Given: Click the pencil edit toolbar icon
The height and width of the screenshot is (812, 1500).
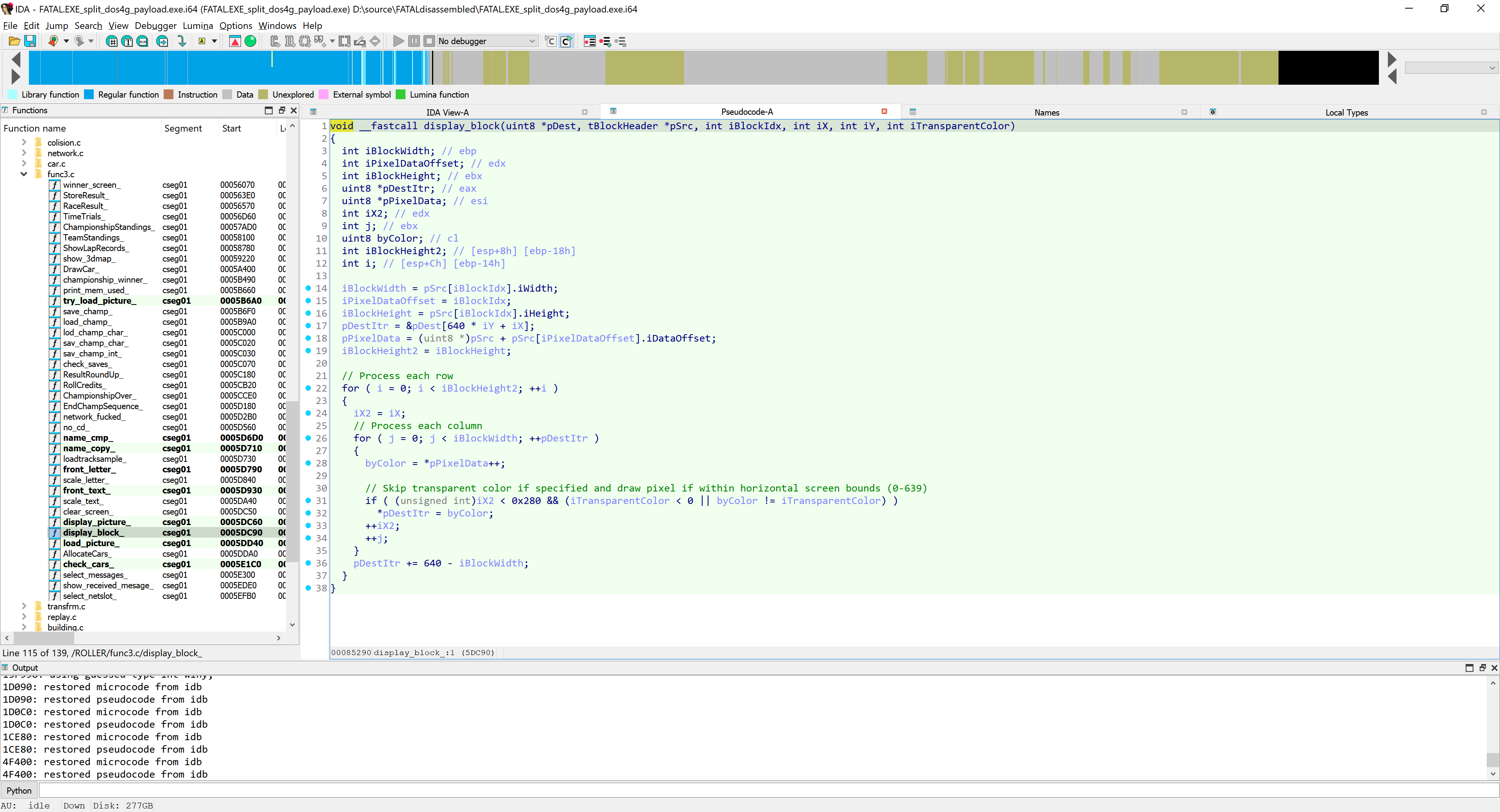Looking at the screenshot, I should [x=360, y=41].
